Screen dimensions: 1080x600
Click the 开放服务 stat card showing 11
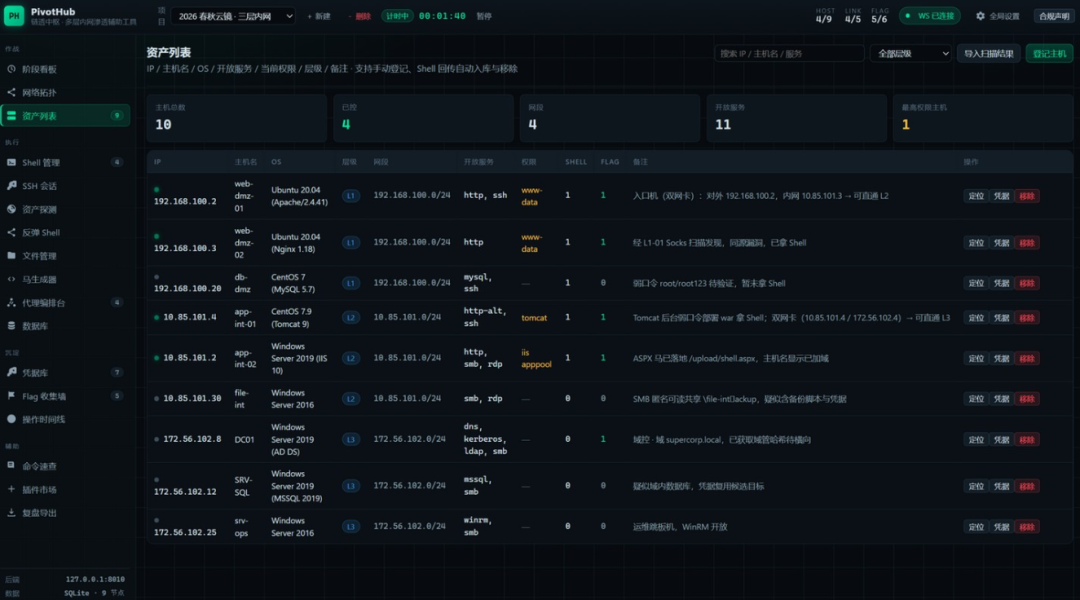click(x=796, y=118)
